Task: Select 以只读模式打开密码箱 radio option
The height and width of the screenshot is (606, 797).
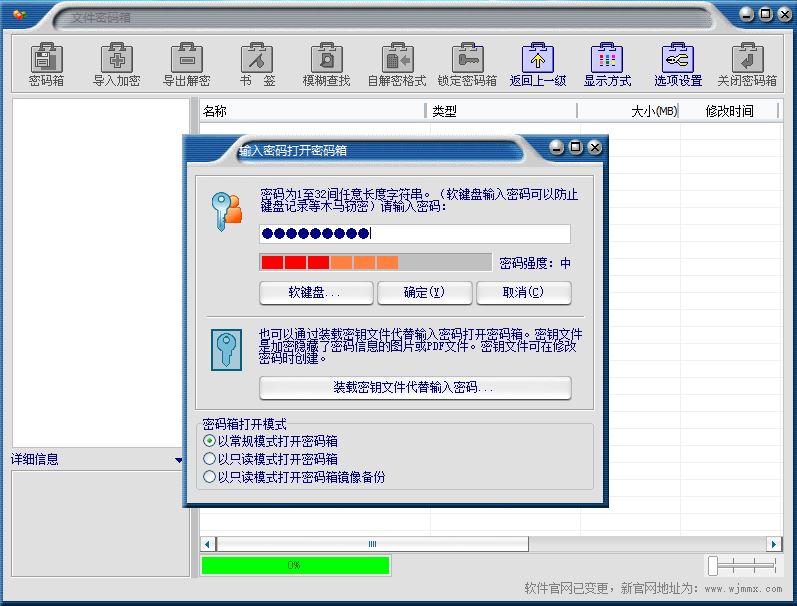Action: [x=209, y=459]
